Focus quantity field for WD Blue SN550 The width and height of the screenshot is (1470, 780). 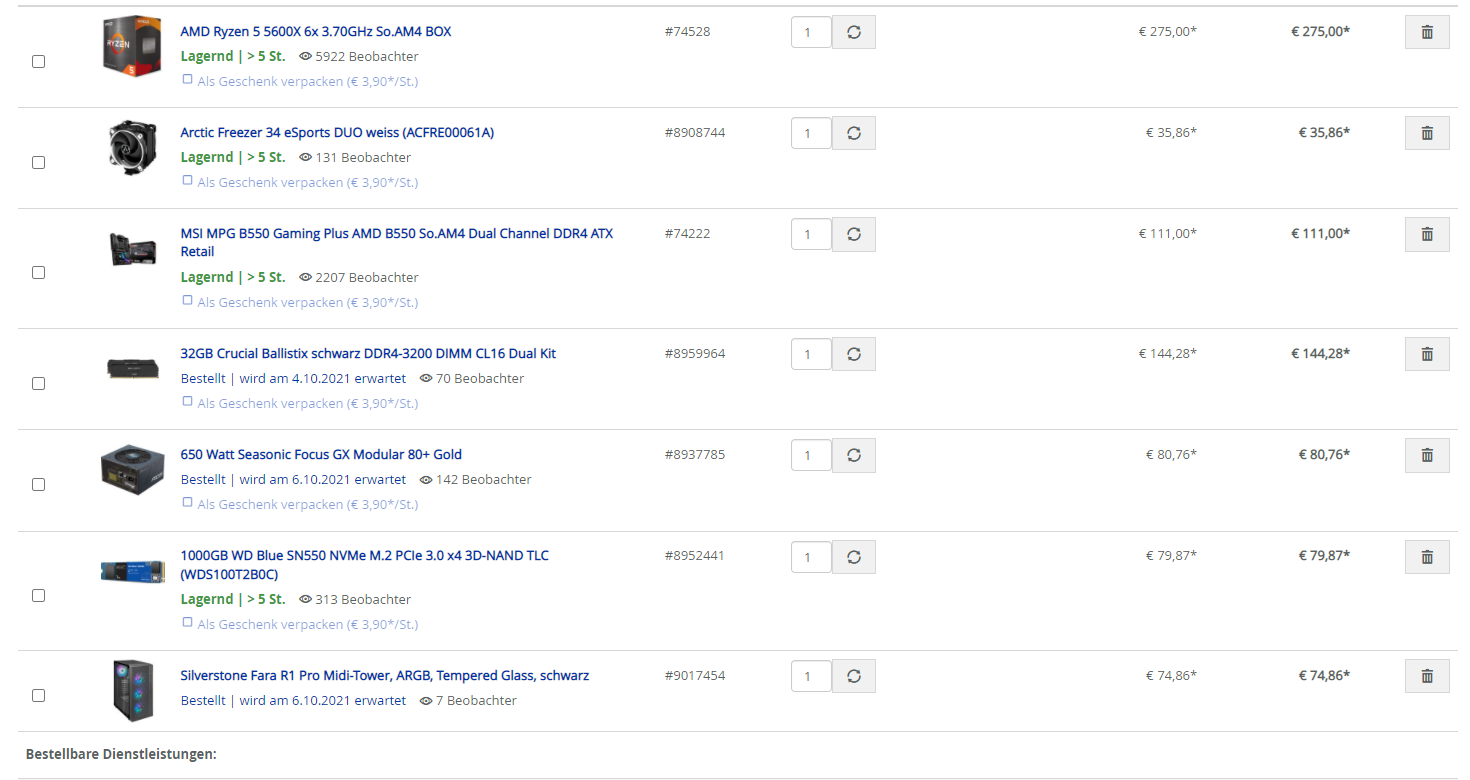(x=811, y=557)
